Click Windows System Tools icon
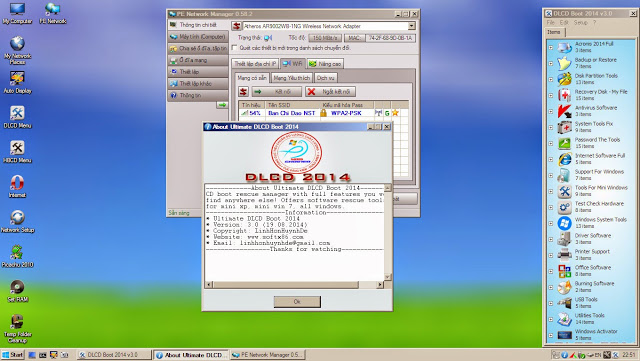This screenshot has width=640, height=361. point(564,223)
